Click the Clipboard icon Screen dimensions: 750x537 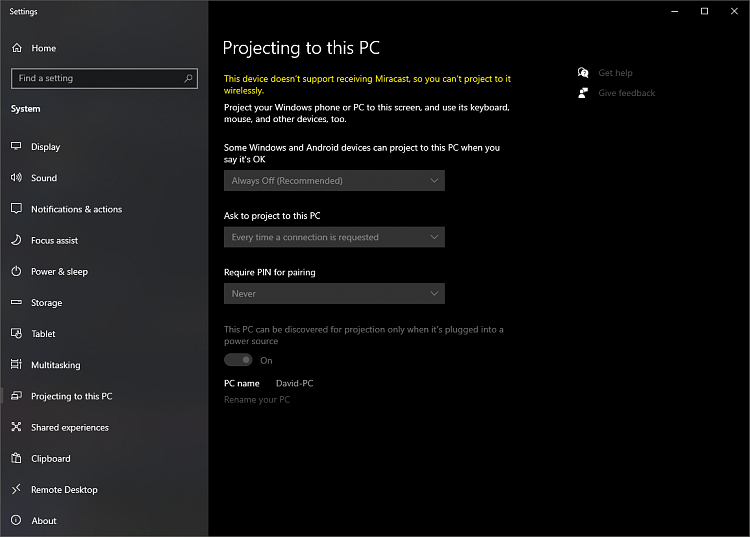pos(16,458)
